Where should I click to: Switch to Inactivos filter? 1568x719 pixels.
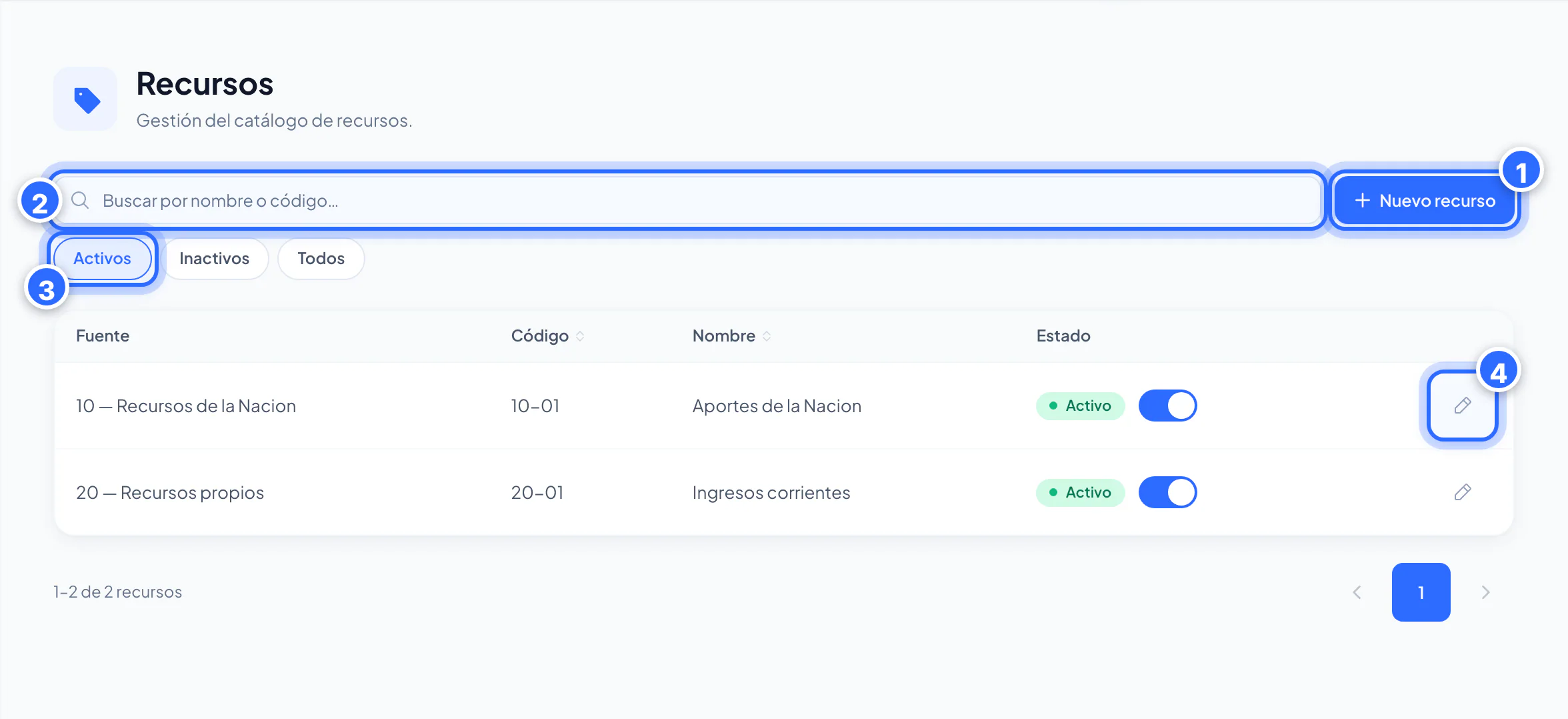[x=215, y=259]
